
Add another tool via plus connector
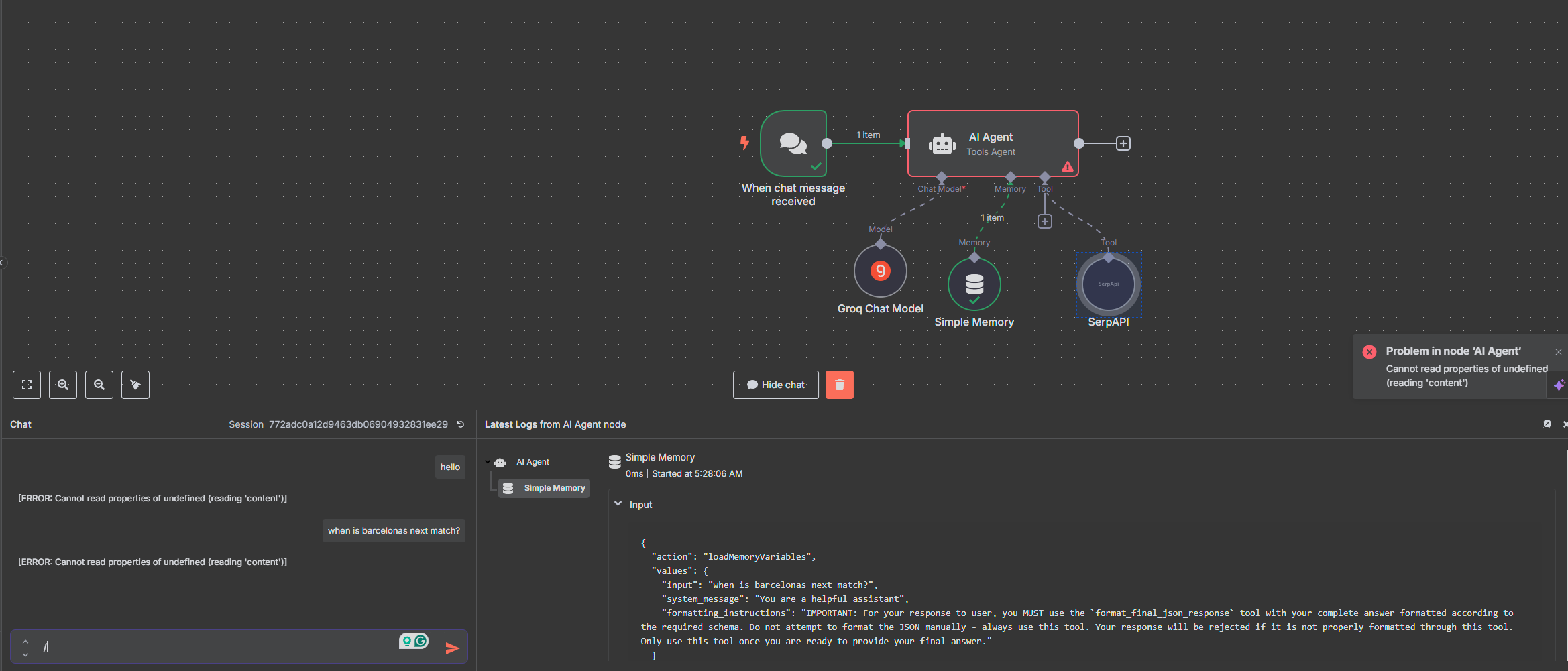point(1045,221)
